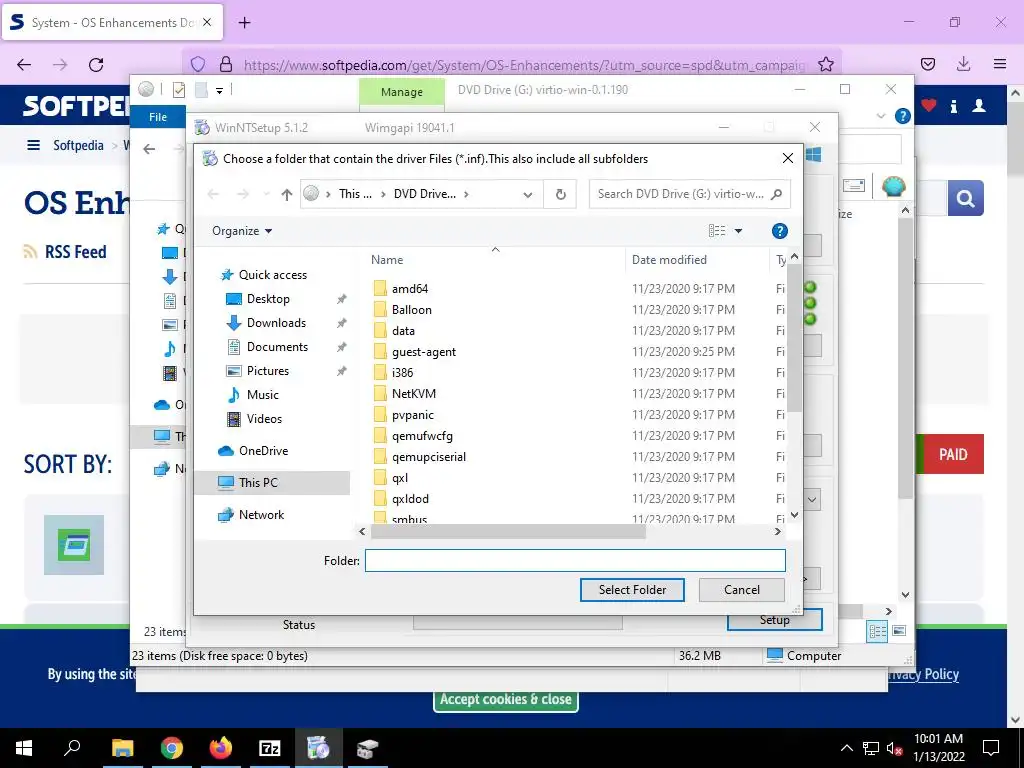1024x768 pixels.
Task: Open Pictures in the navigation pane
Action: tap(268, 371)
